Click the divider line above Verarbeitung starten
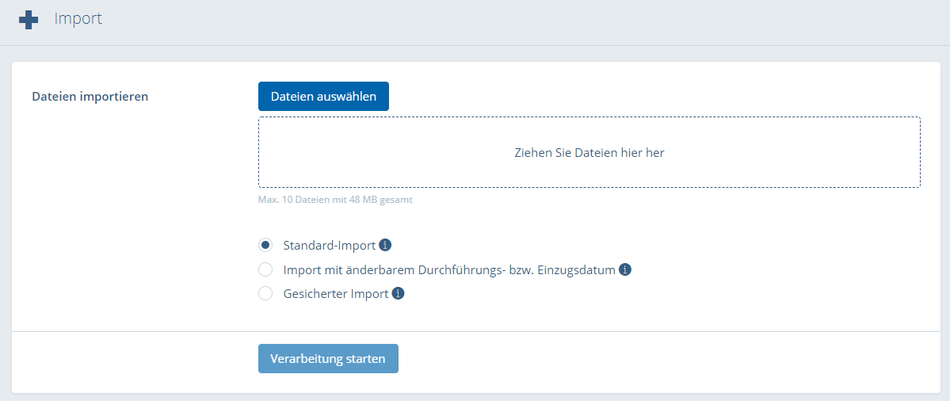950x401 pixels. point(476,331)
